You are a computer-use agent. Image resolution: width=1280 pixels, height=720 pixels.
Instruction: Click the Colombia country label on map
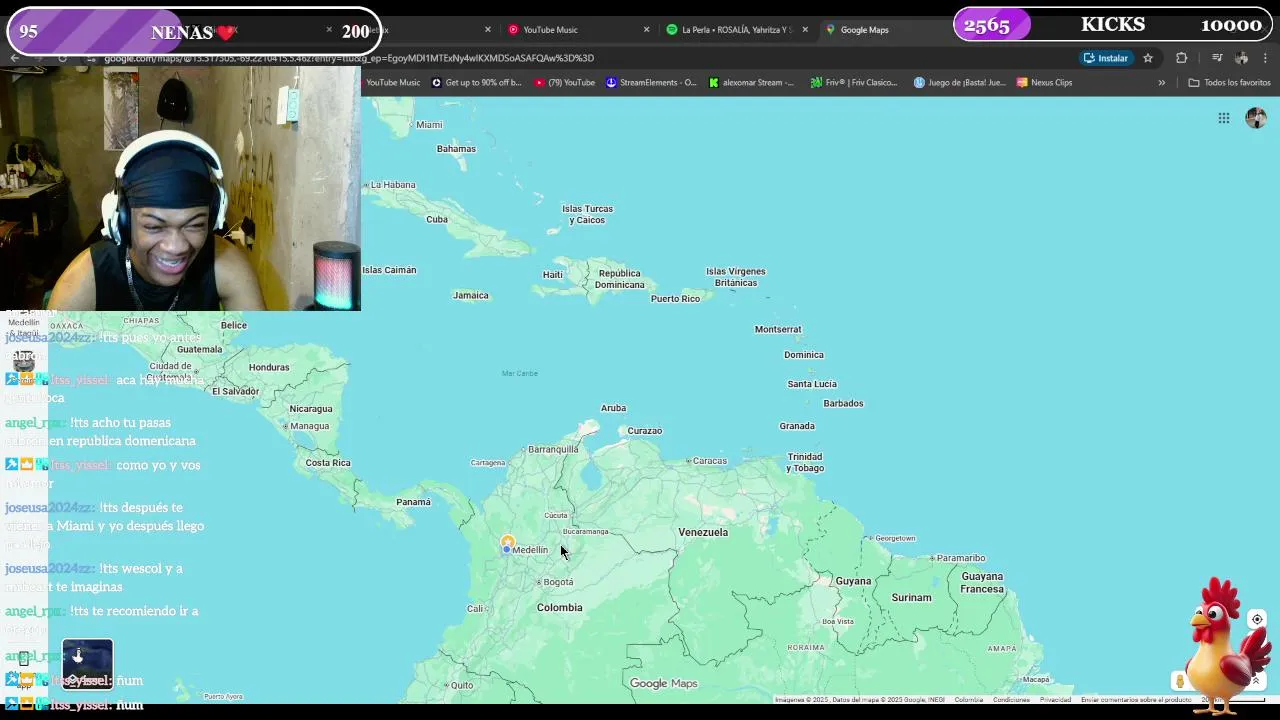(559, 607)
